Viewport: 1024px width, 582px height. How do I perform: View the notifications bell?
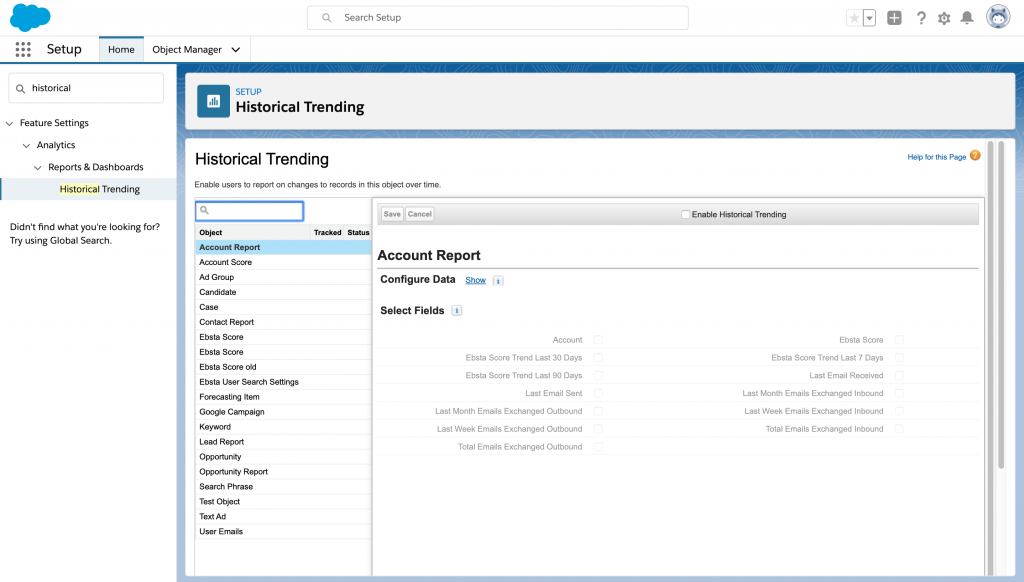[x=967, y=18]
